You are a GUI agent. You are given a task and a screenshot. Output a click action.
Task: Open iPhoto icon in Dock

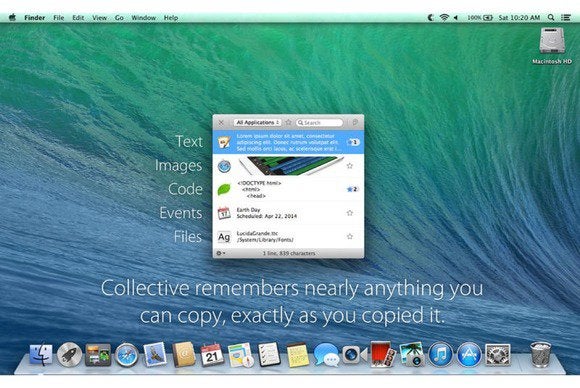pyautogui.click(x=412, y=354)
